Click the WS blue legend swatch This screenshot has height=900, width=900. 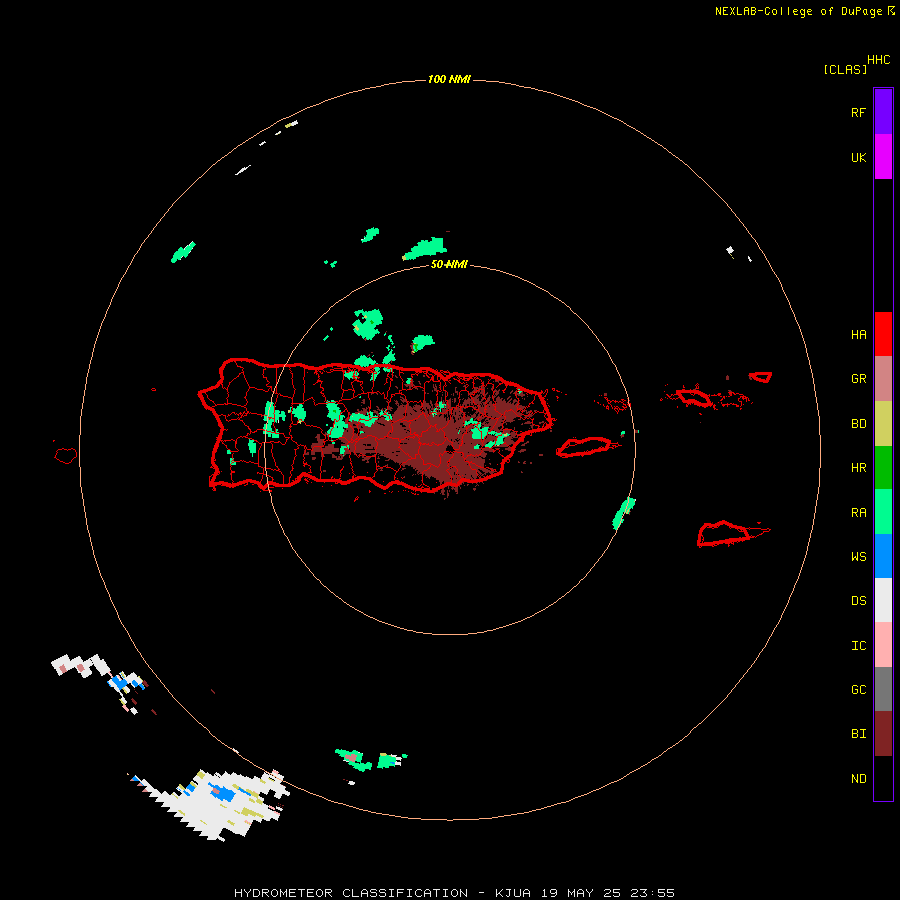pos(883,556)
